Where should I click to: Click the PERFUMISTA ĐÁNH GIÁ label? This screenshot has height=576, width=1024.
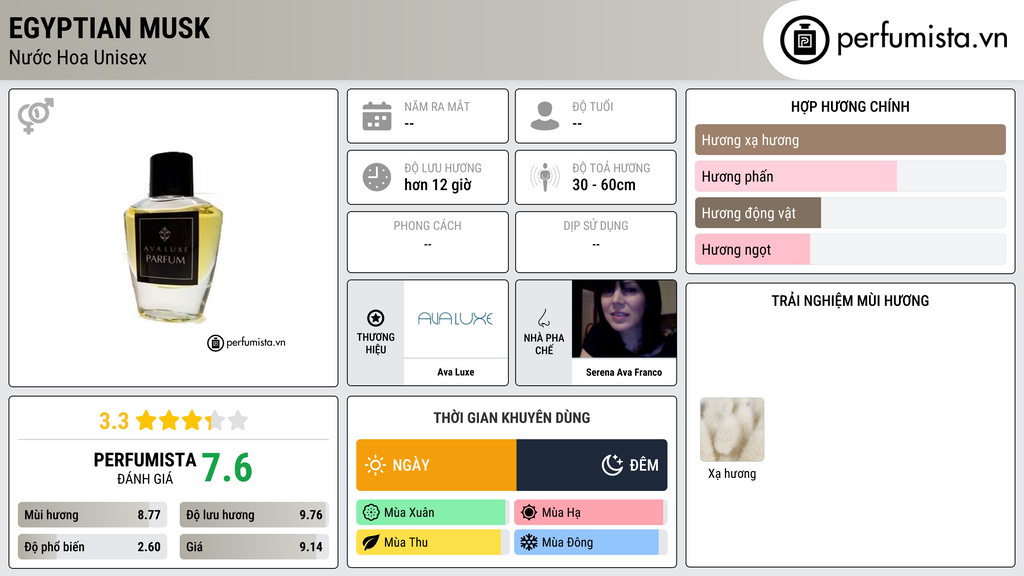coord(145,469)
